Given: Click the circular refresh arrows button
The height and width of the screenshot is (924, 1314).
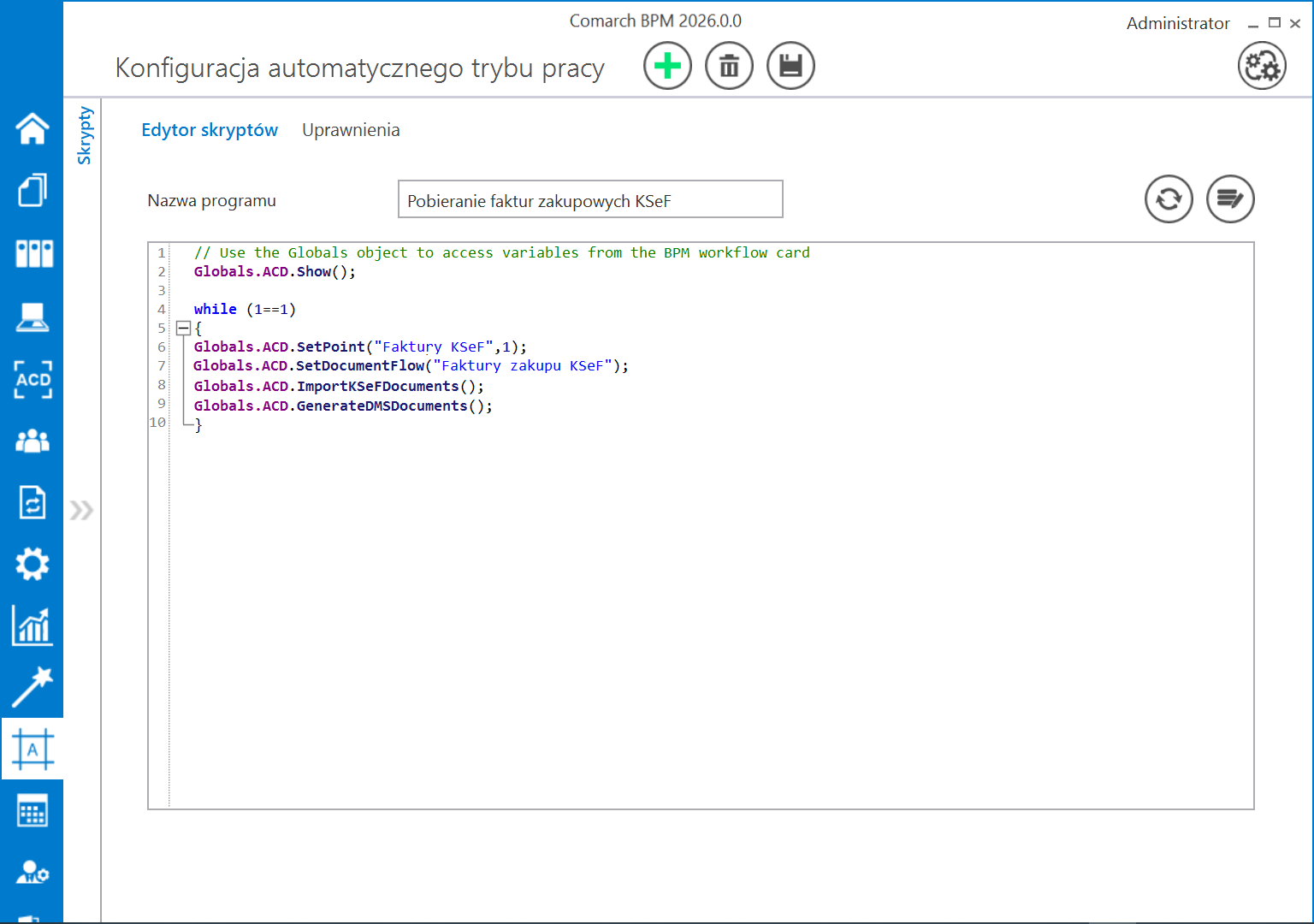Looking at the screenshot, I should [1169, 199].
